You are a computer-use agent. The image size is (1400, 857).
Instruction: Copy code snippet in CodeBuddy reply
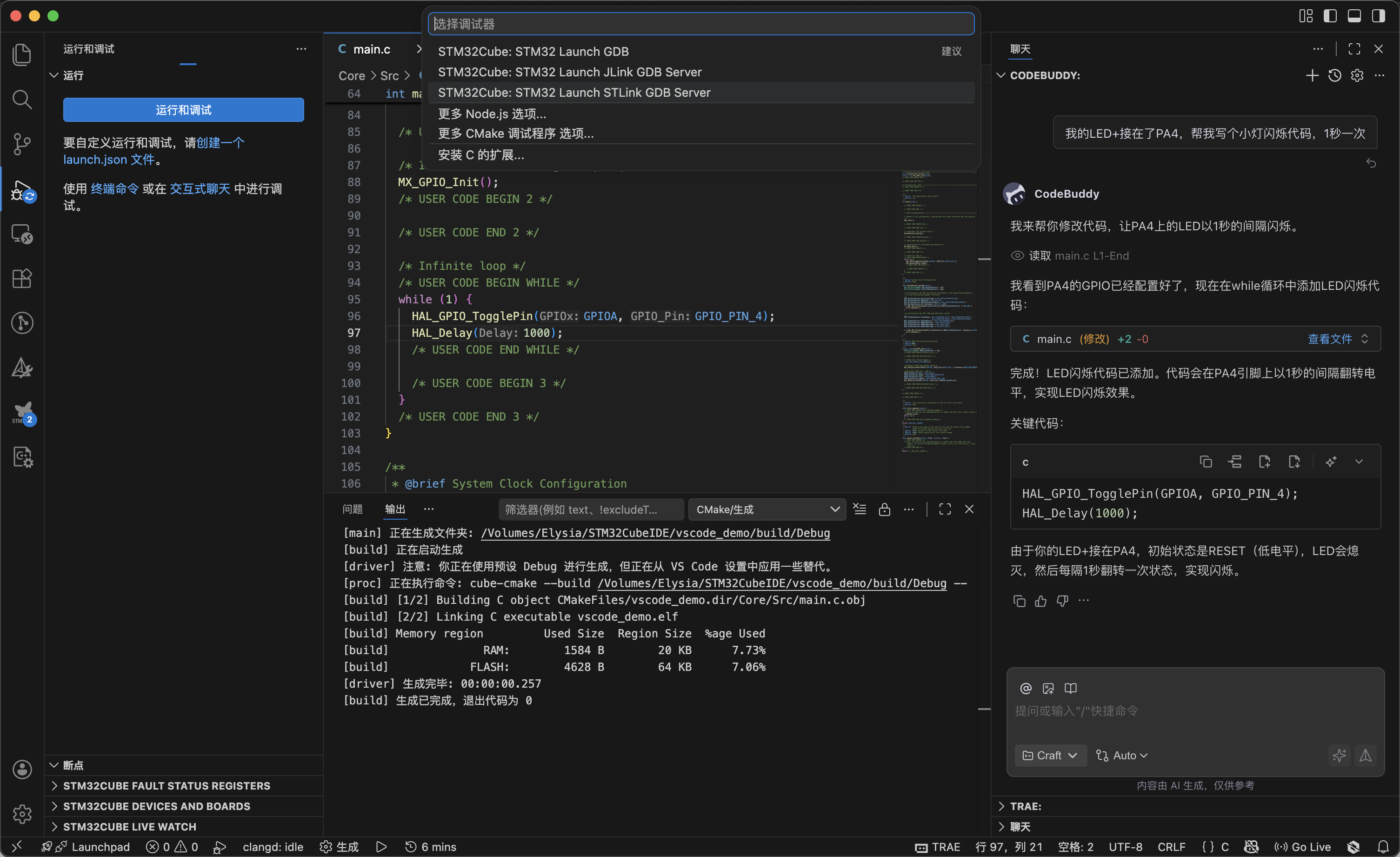click(x=1206, y=462)
